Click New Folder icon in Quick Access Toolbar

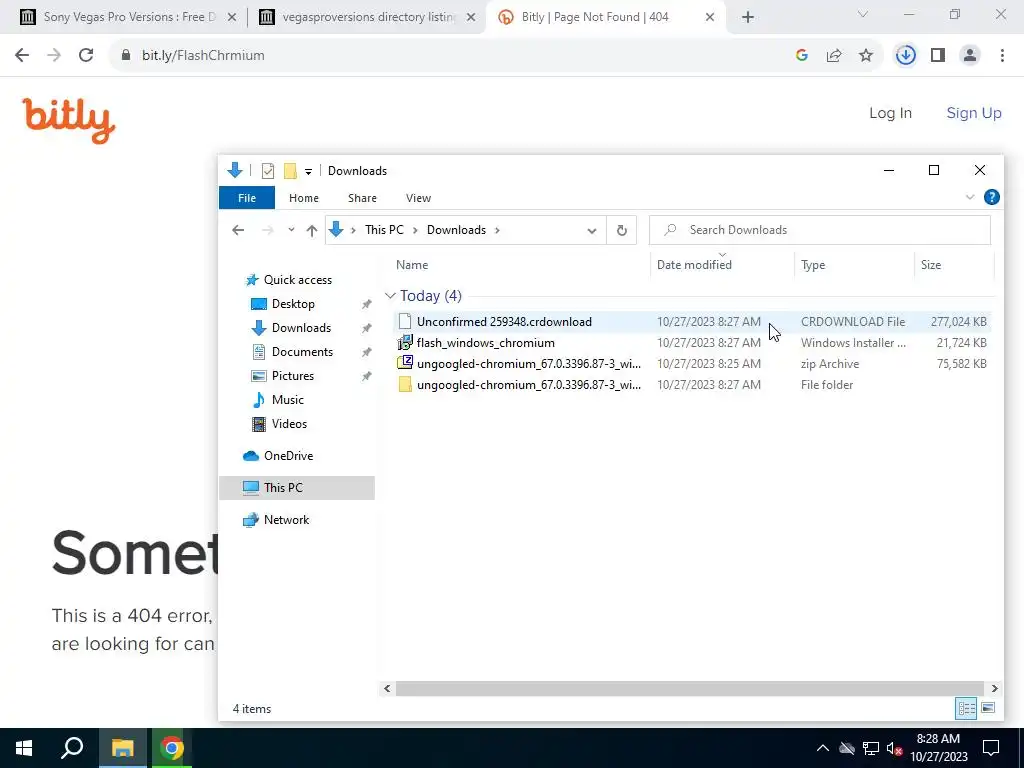point(290,171)
